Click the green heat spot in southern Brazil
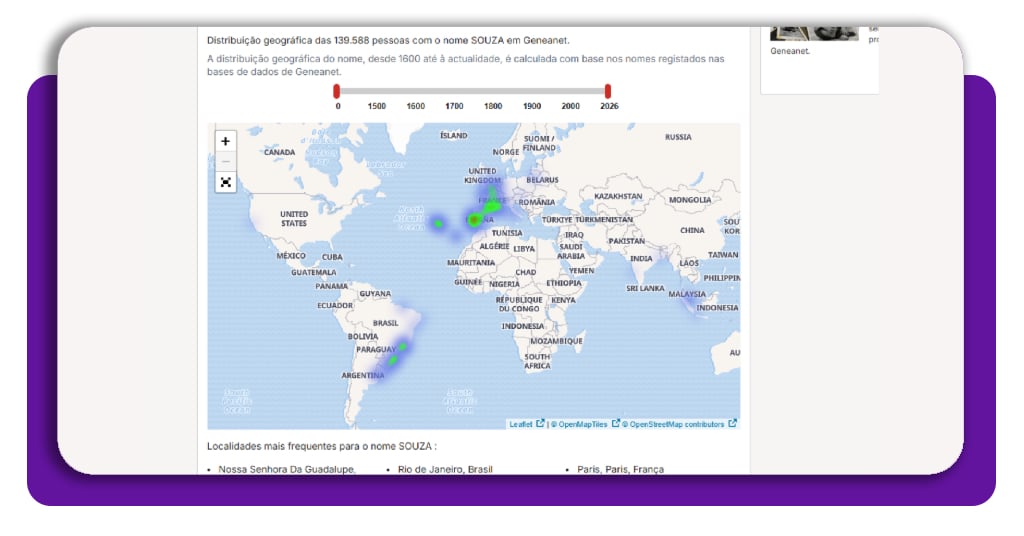 tap(392, 360)
